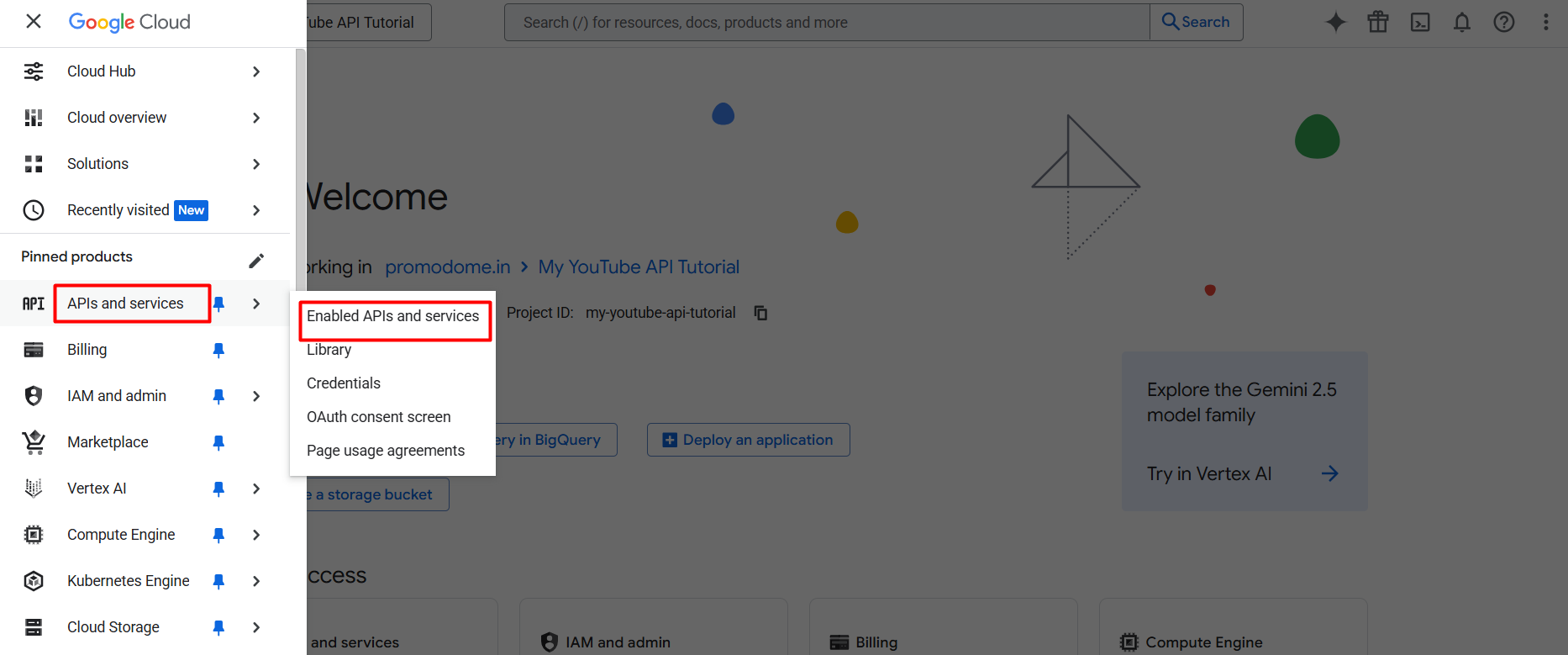Expand the Recently visited submenu arrow
The width and height of the screenshot is (1568, 655).
click(256, 210)
